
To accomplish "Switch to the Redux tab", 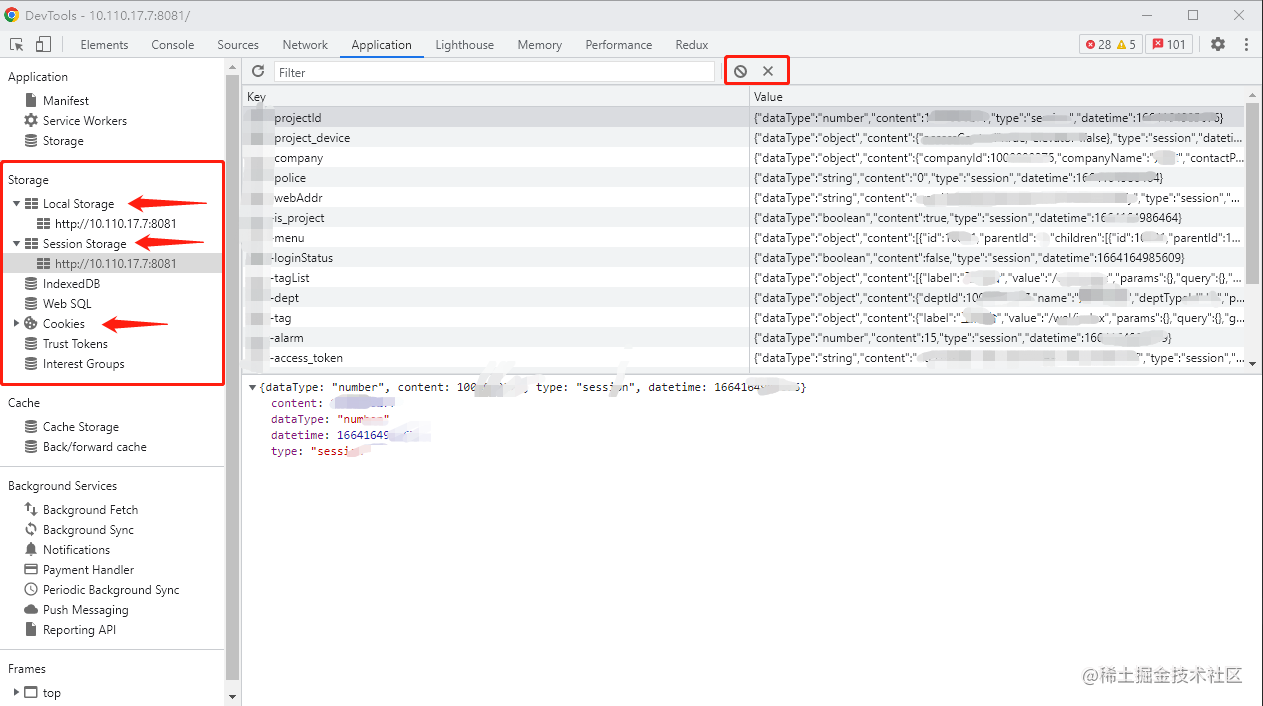I will click(x=692, y=45).
